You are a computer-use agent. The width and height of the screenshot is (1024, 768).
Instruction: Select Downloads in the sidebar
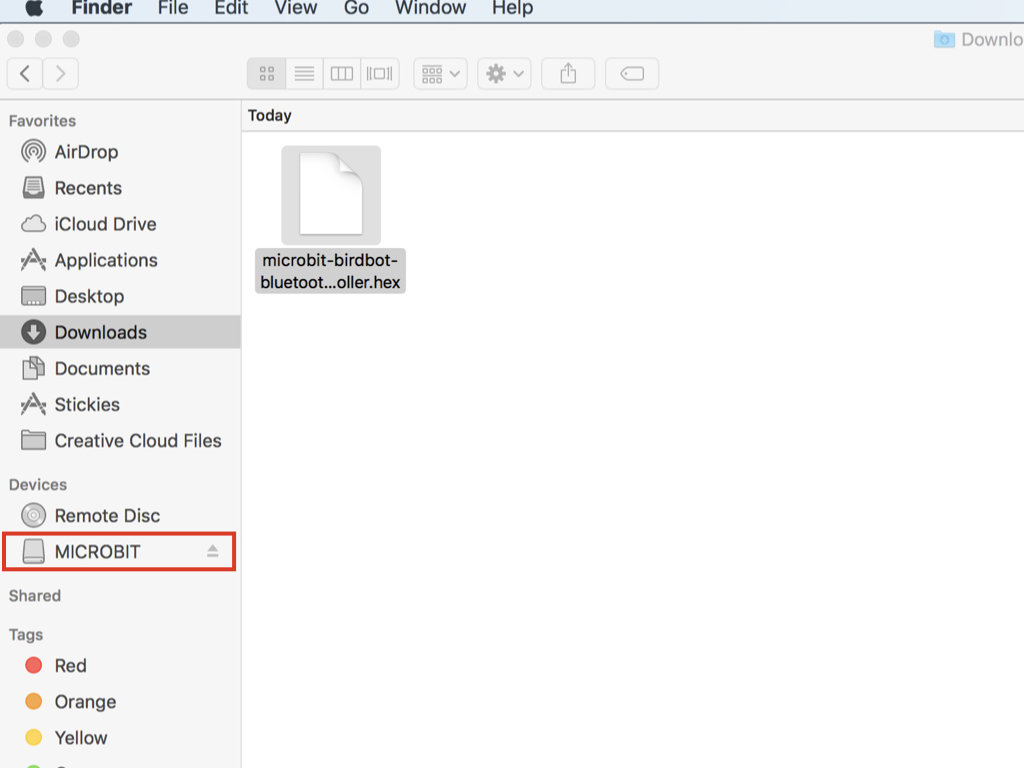(121, 332)
